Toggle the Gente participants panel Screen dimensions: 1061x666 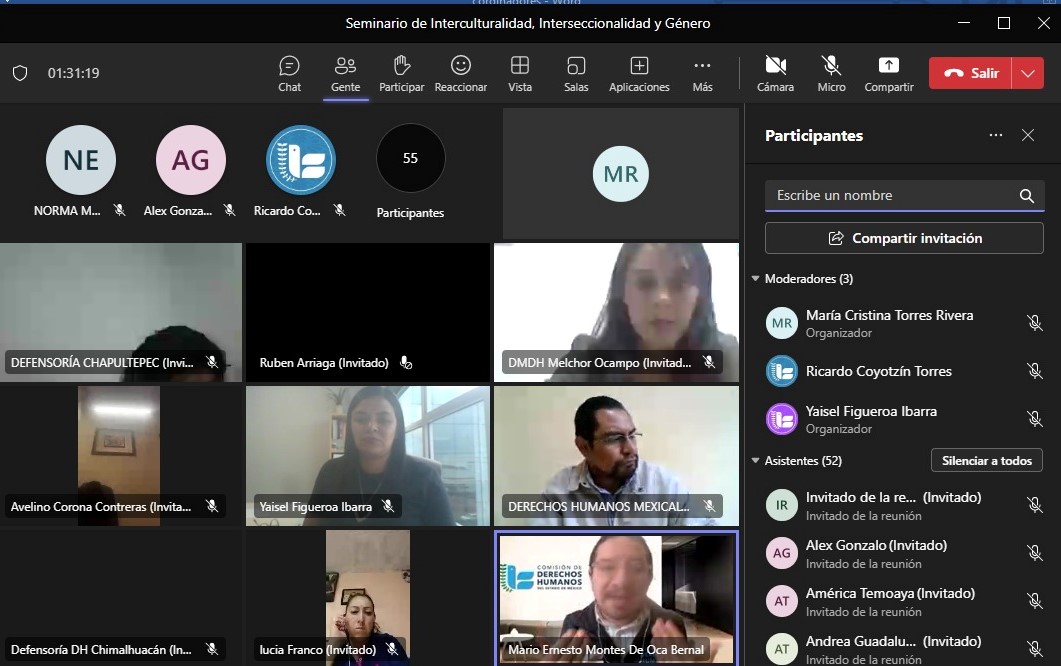tap(345, 74)
